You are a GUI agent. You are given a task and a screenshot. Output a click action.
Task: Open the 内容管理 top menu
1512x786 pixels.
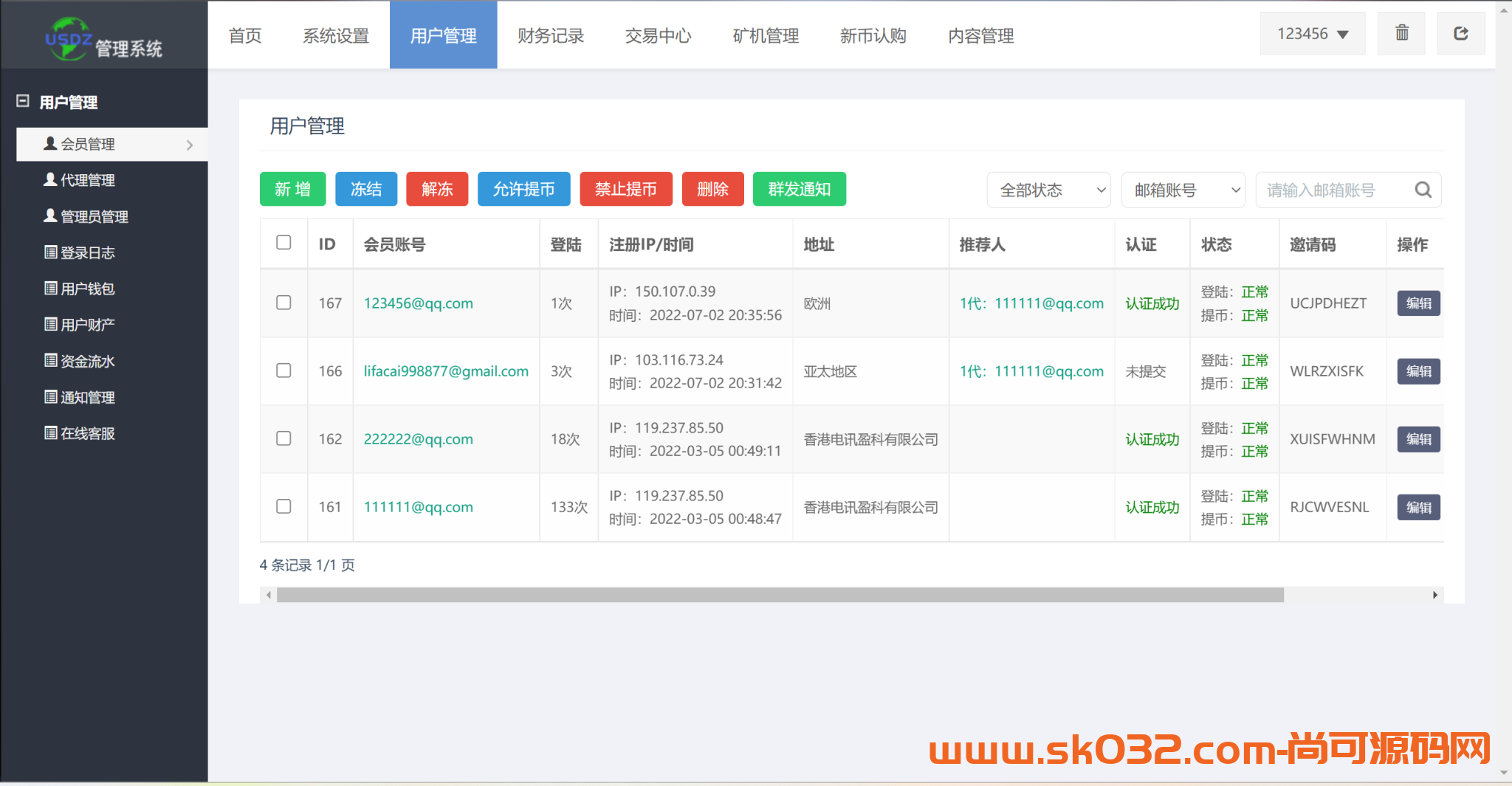(981, 35)
